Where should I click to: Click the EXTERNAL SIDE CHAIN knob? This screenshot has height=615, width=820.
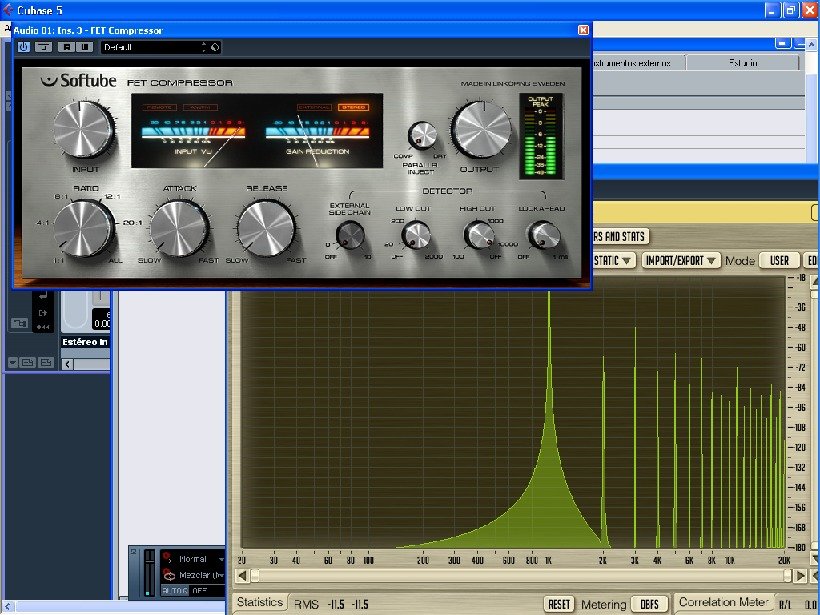tap(350, 235)
